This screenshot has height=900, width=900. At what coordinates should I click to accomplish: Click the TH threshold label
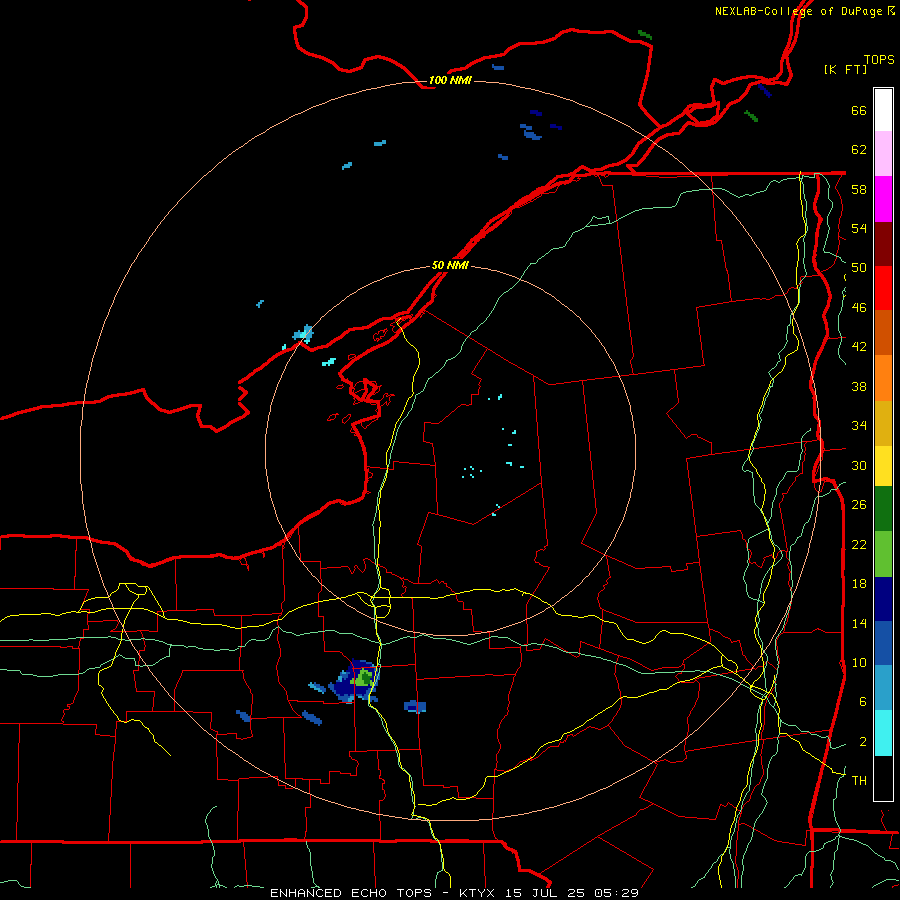(859, 781)
